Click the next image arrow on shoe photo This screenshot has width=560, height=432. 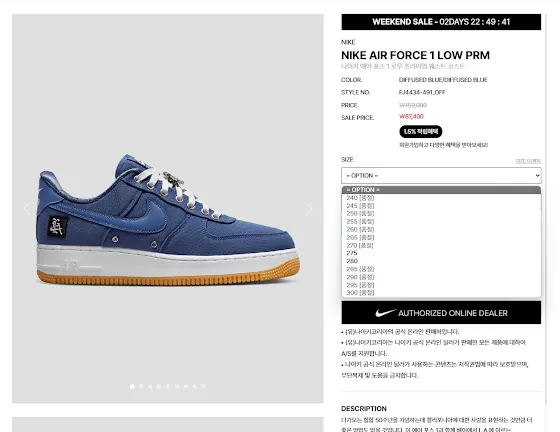click(x=309, y=209)
